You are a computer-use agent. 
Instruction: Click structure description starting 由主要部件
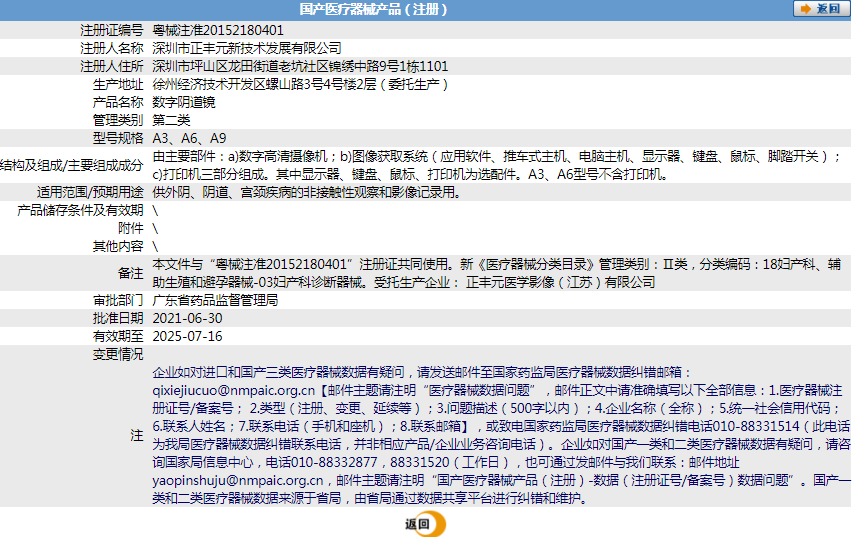click(496, 165)
